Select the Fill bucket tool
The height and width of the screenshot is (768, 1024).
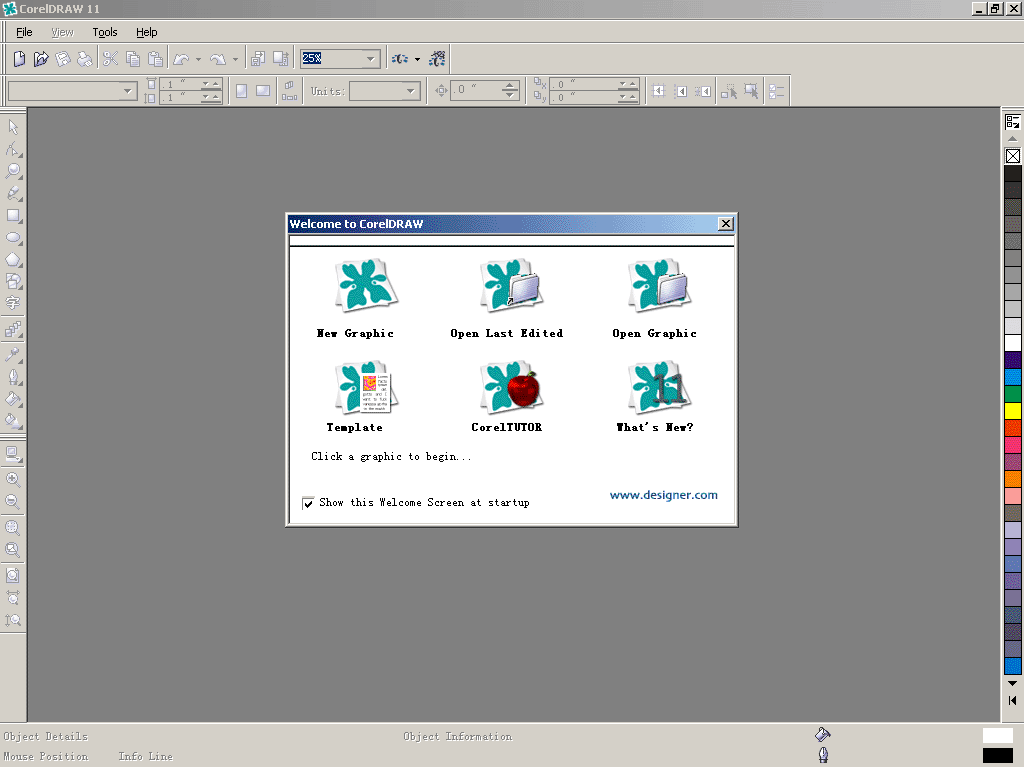pyautogui.click(x=13, y=399)
